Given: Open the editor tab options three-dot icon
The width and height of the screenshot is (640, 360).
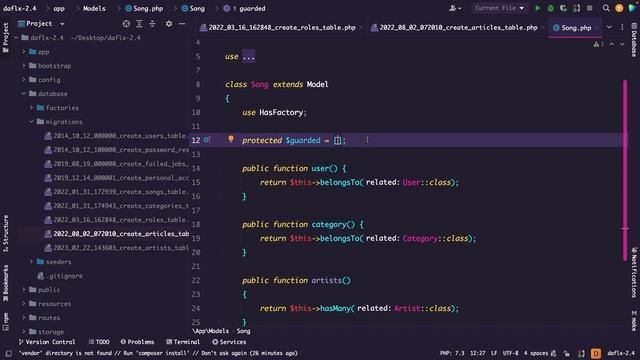Looking at the screenshot, I should pos(622,27).
